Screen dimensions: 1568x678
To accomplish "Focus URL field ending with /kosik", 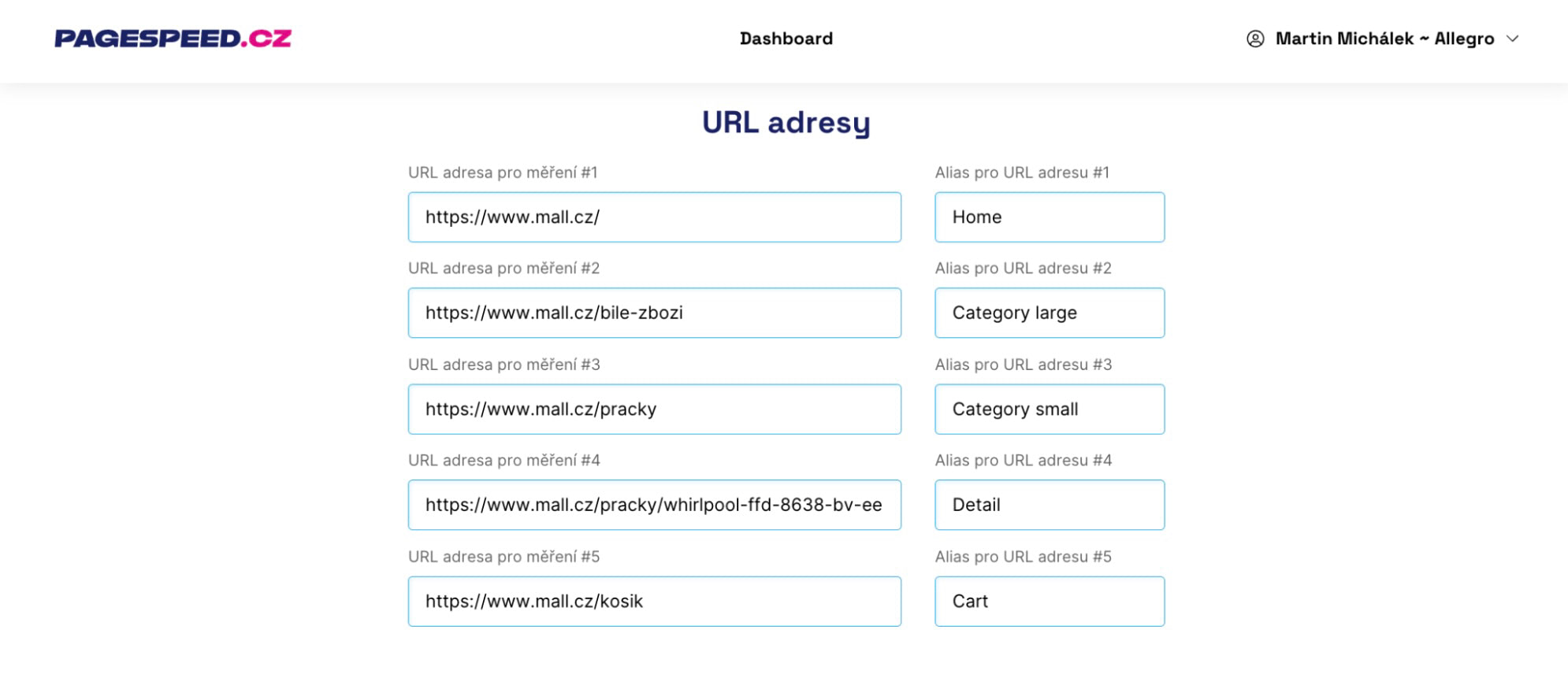I will tap(655, 601).
